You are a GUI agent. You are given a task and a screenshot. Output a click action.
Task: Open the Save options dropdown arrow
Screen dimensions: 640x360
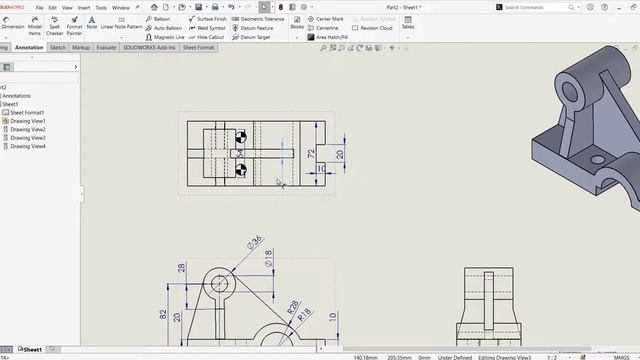click(x=206, y=7)
